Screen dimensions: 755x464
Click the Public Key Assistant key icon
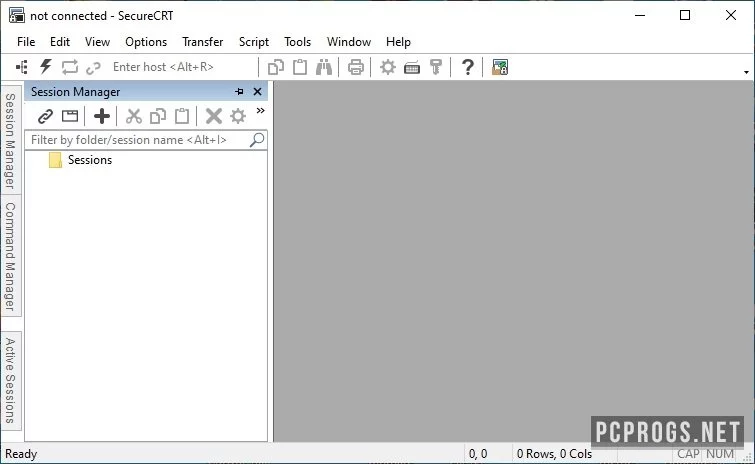436,67
